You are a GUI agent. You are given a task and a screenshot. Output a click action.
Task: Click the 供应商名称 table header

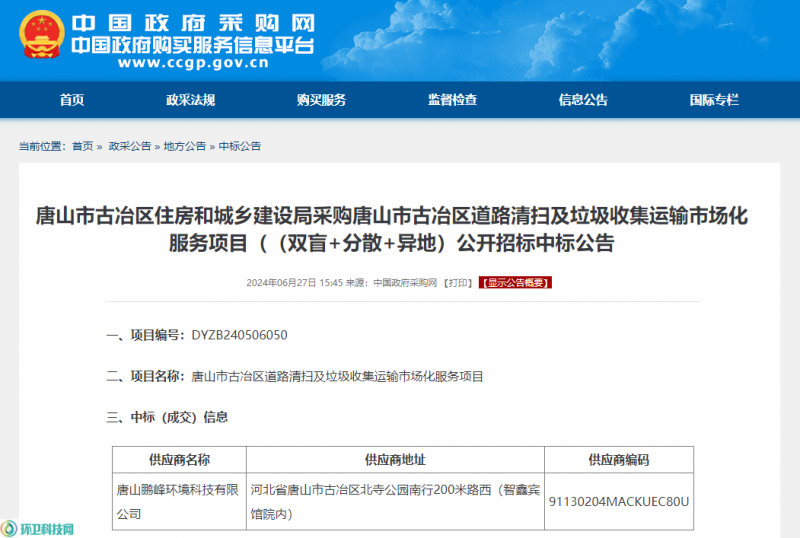[x=179, y=460]
